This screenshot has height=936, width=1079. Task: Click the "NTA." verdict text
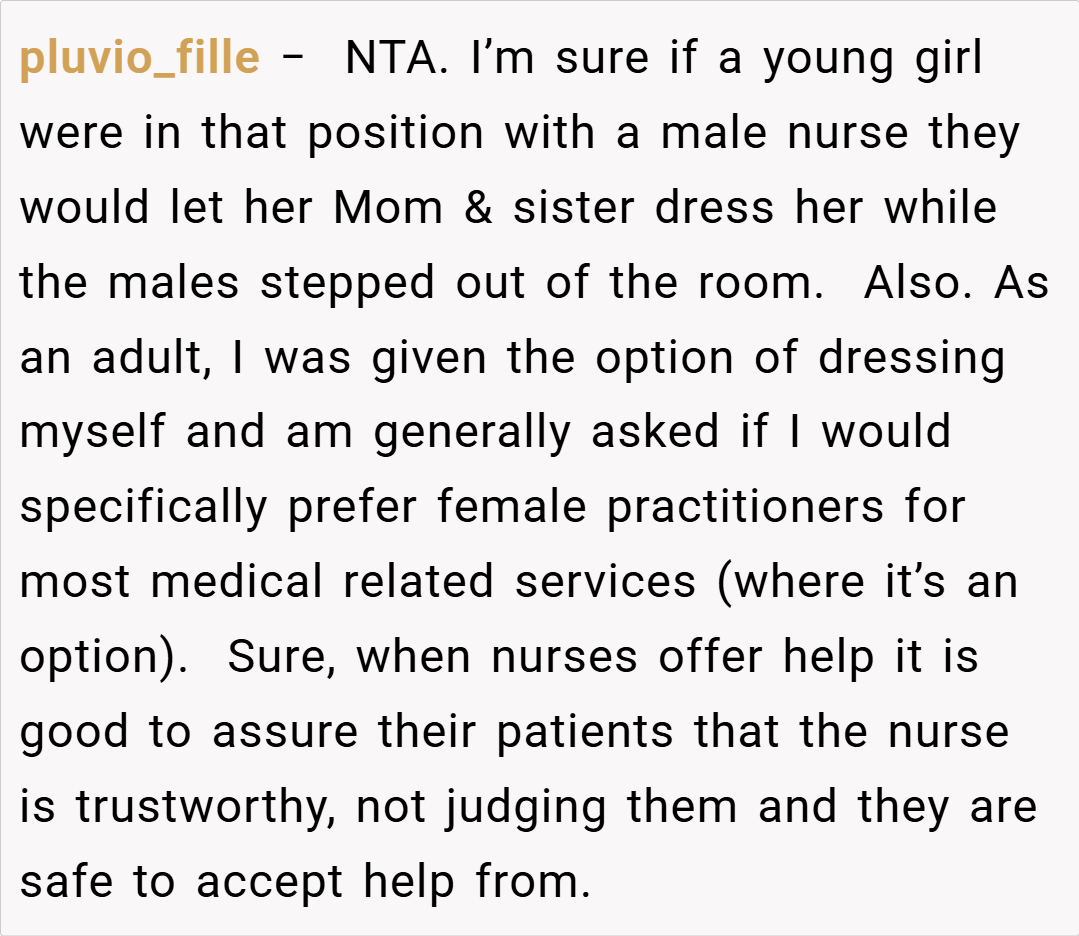click(391, 59)
